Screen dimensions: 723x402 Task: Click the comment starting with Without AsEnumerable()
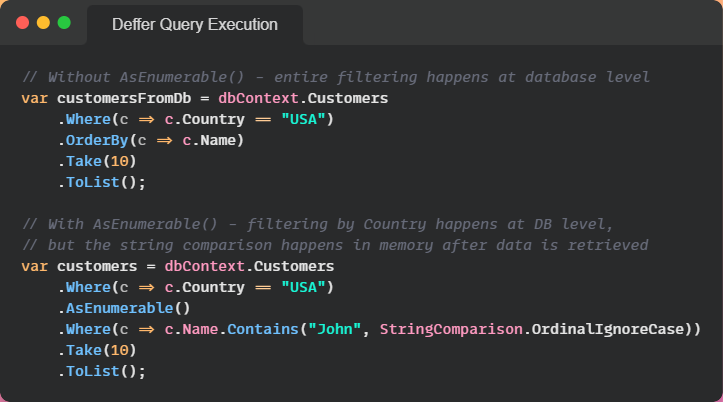(x=336, y=77)
